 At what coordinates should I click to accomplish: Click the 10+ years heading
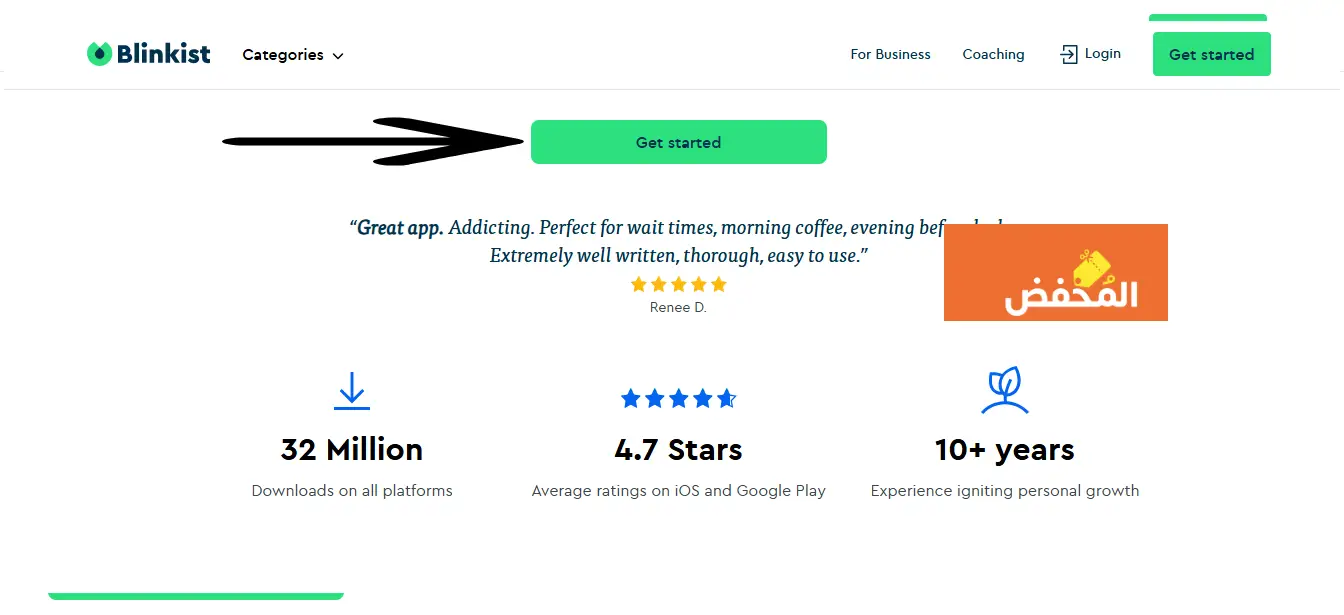coord(1004,449)
